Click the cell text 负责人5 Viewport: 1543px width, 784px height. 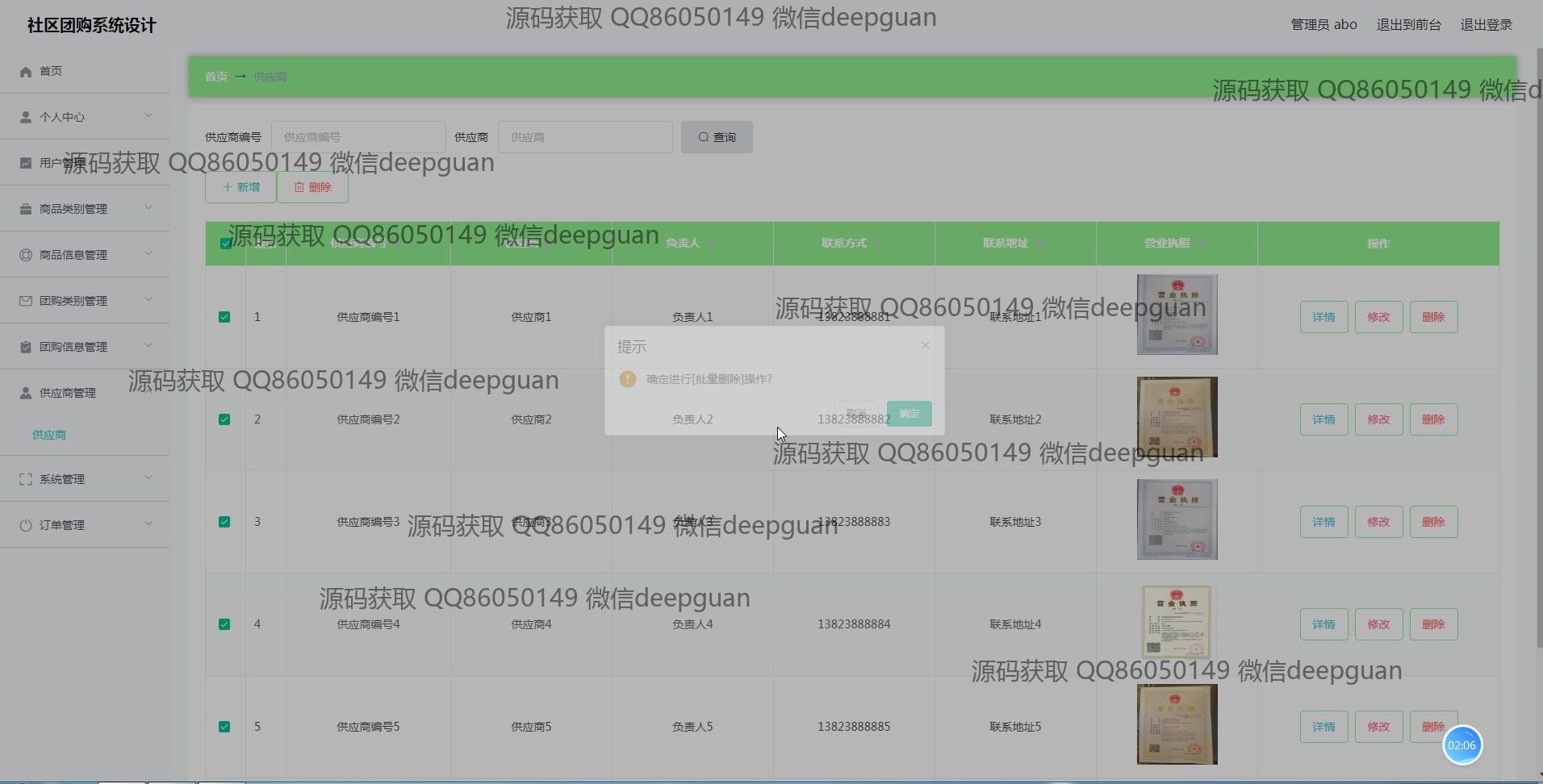pos(692,727)
